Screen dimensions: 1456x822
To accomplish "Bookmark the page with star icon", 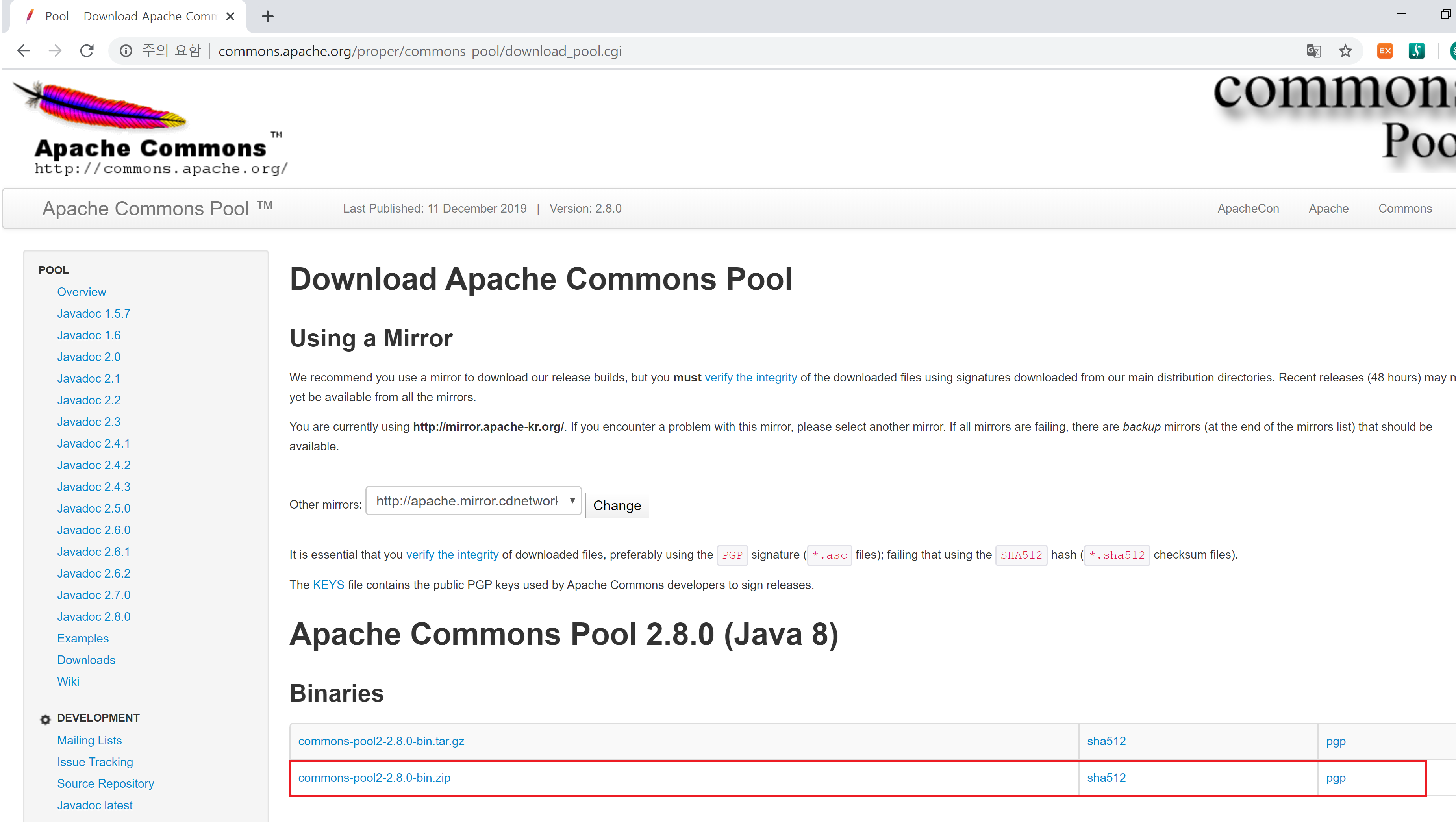I will [1345, 51].
